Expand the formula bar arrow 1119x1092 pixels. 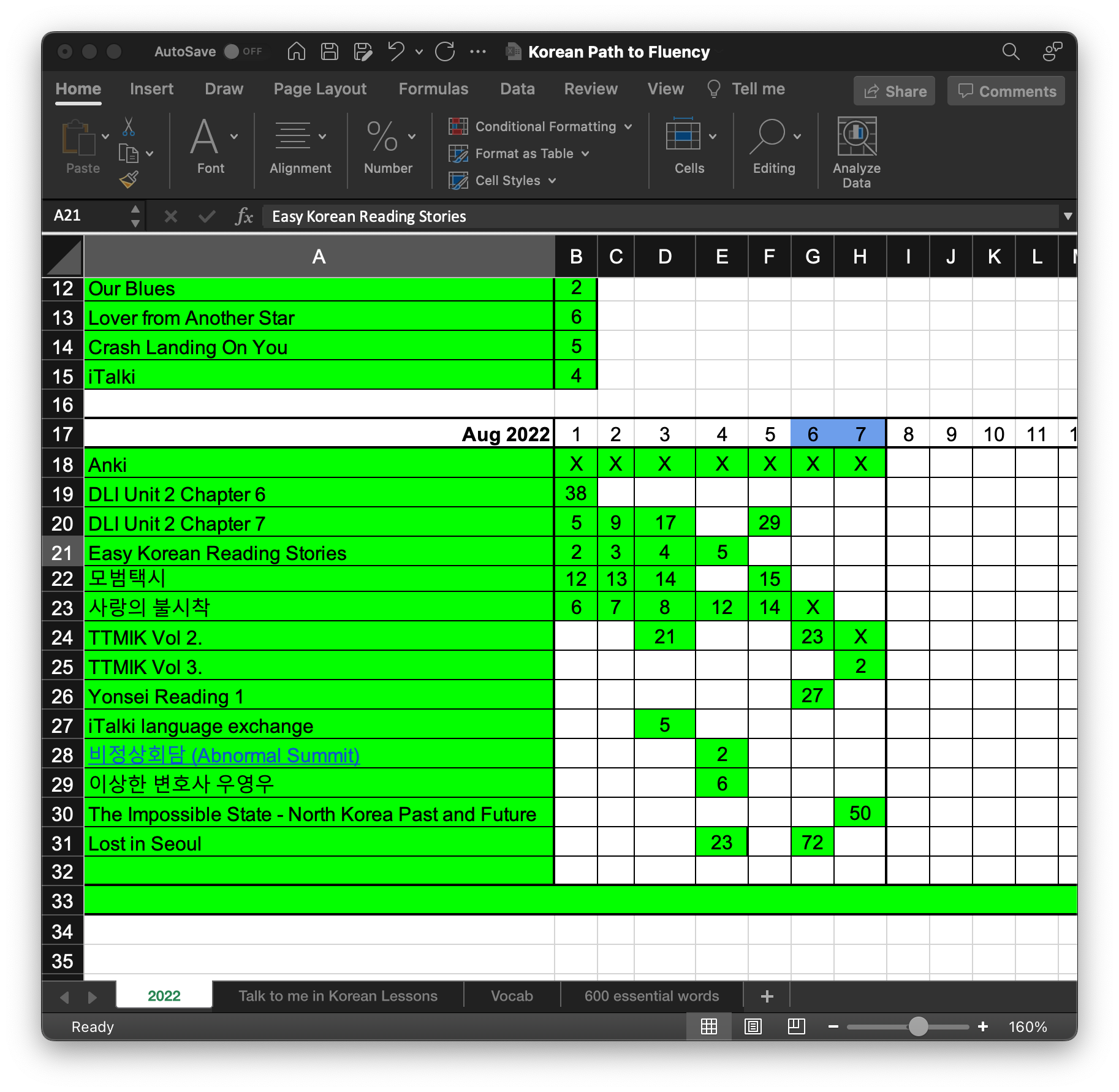1068,216
